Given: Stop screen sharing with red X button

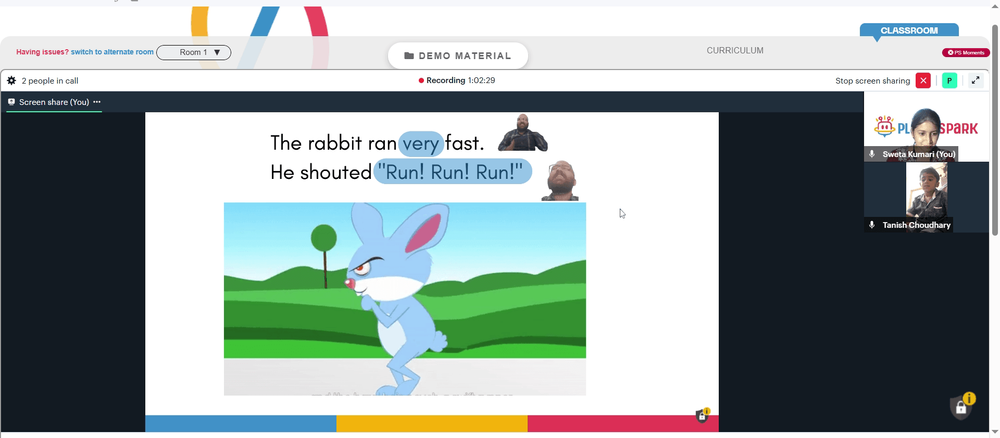Looking at the screenshot, I should pos(923,80).
